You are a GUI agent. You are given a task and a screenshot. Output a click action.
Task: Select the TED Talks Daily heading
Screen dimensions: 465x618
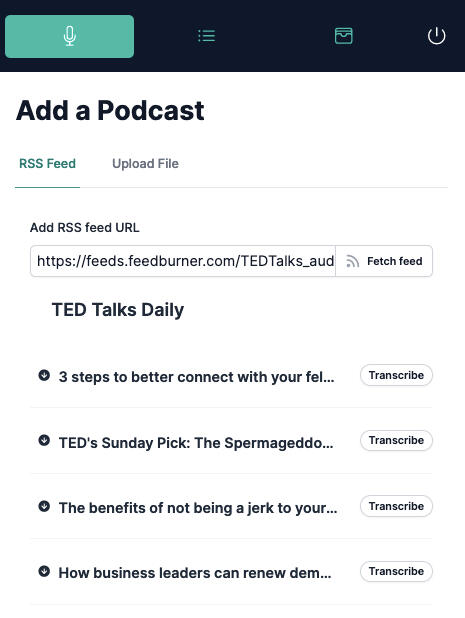point(118,310)
